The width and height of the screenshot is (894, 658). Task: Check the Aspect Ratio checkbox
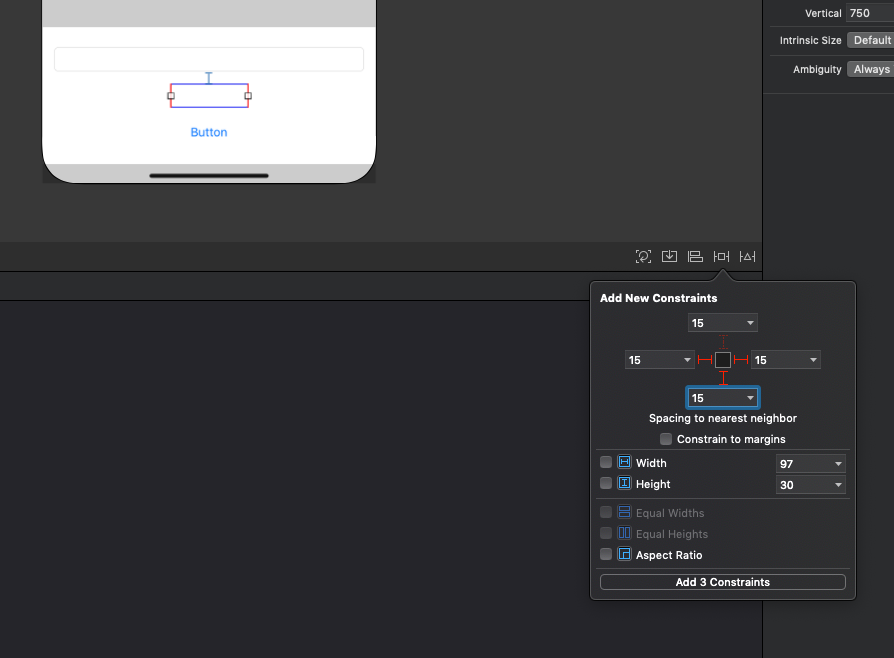606,554
